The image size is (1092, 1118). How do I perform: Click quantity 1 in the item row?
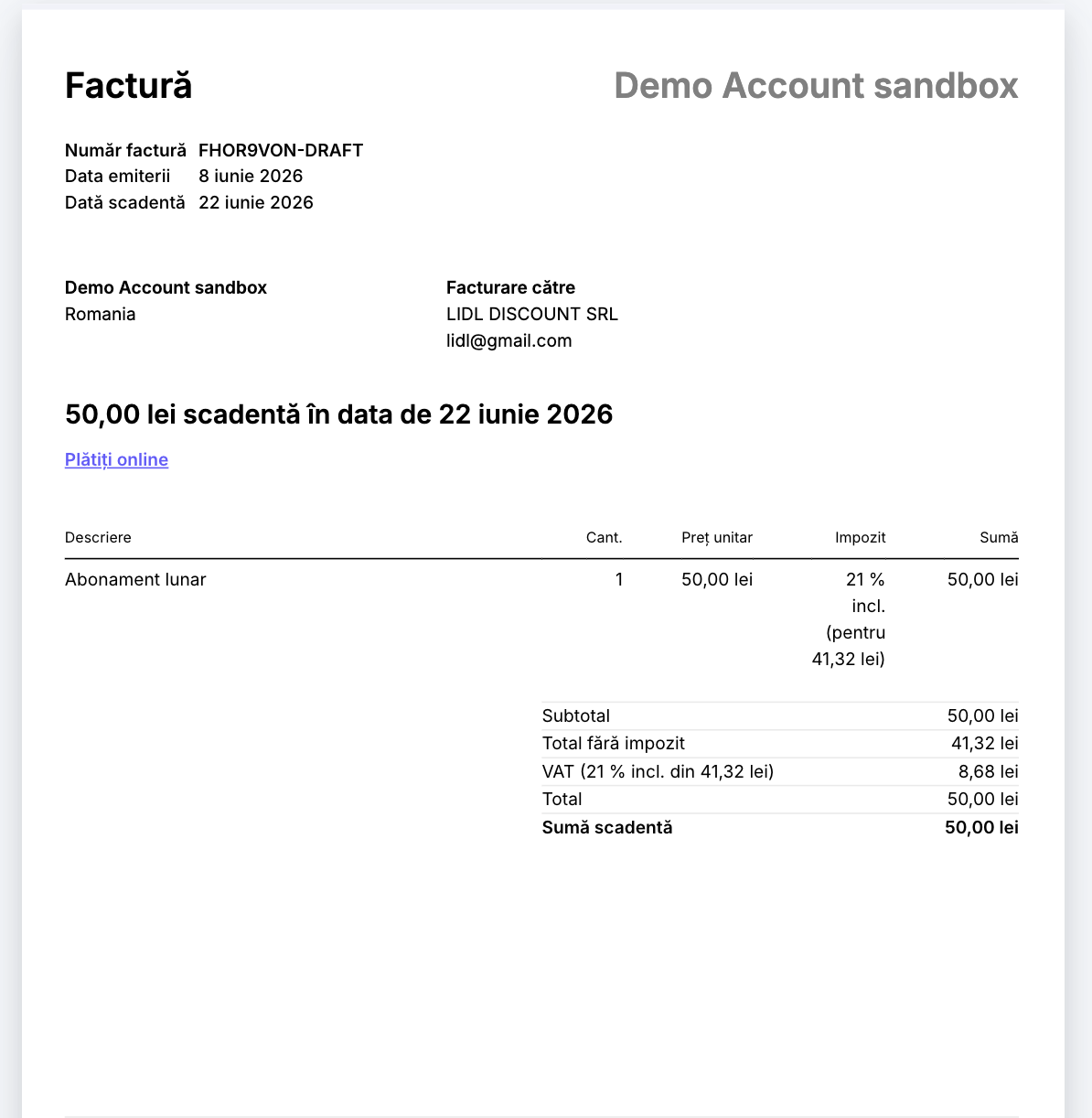(x=619, y=579)
